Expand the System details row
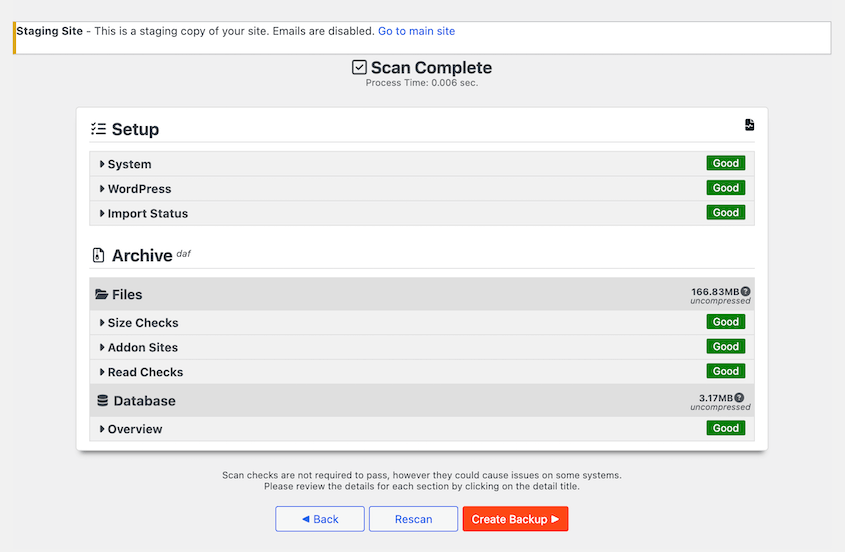Screen dimensions: 845x552 [x=129, y=164]
